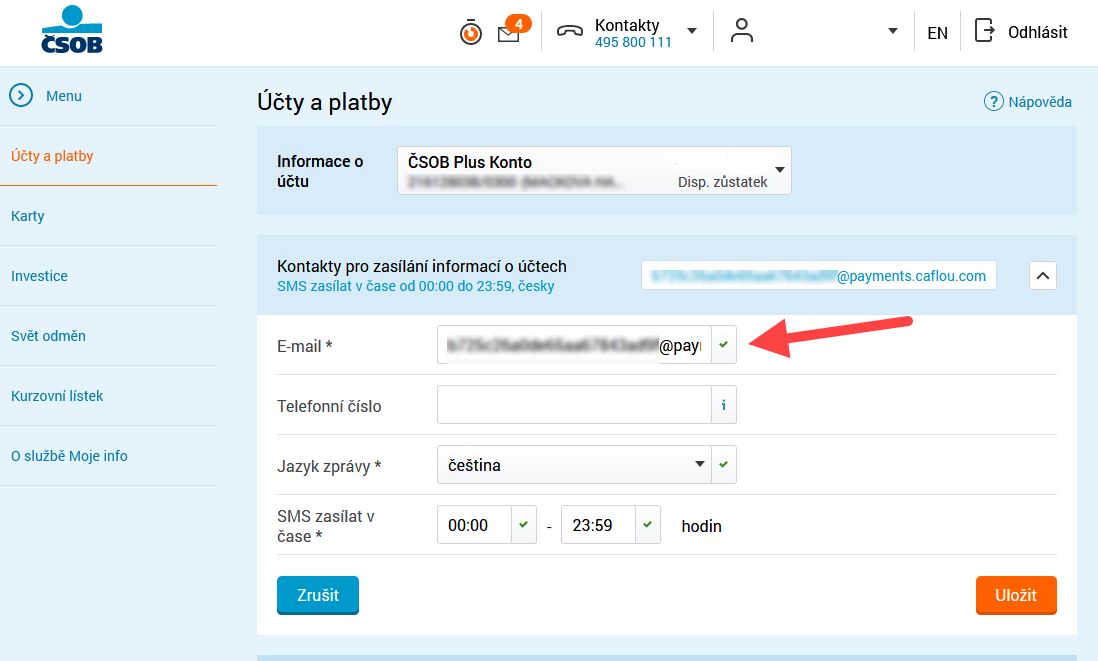
Task: Expand the Kontakty dropdown arrow
Action: [x=692, y=31]
